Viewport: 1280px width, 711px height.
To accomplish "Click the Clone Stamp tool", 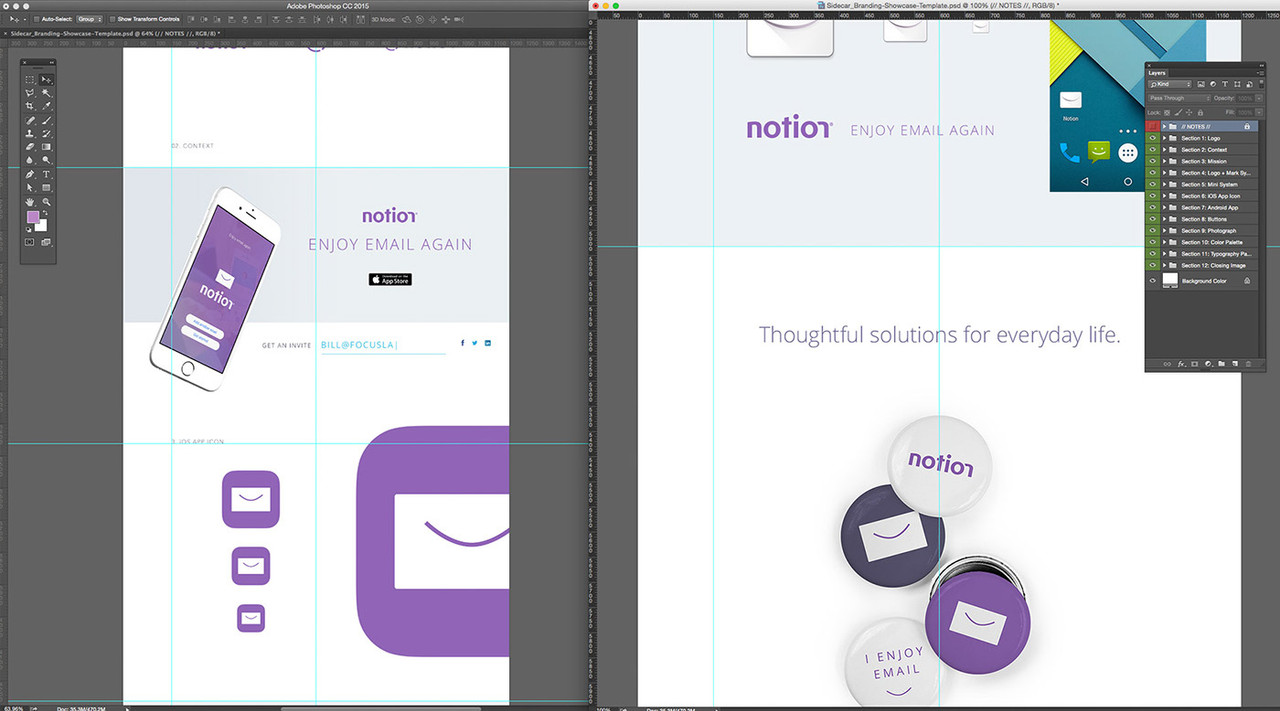I will click(30, 133).
